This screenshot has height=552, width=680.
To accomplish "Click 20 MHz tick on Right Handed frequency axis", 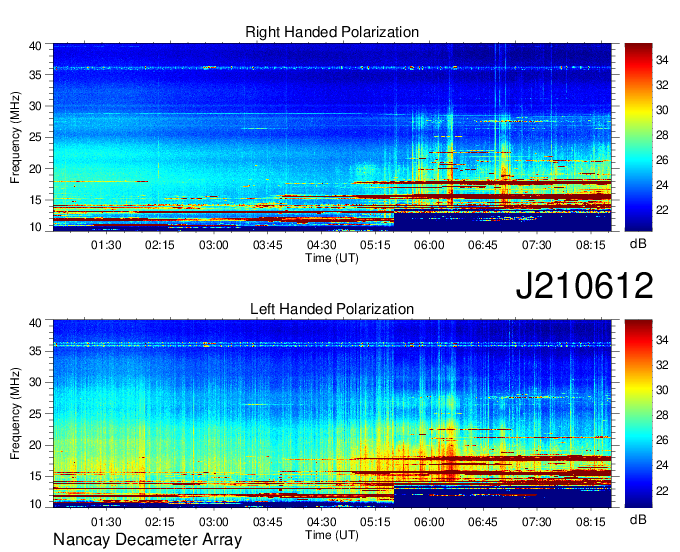I will pyautogui.click(x=36, y=169).
